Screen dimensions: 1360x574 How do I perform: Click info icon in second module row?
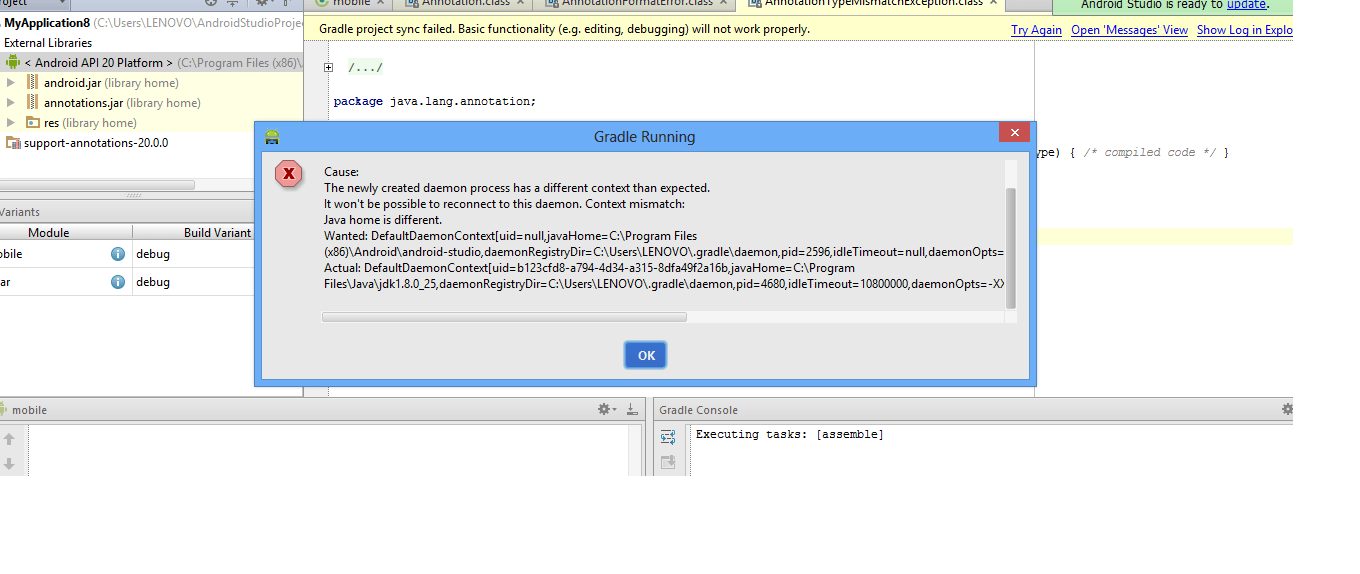click(x=118, y=282)
